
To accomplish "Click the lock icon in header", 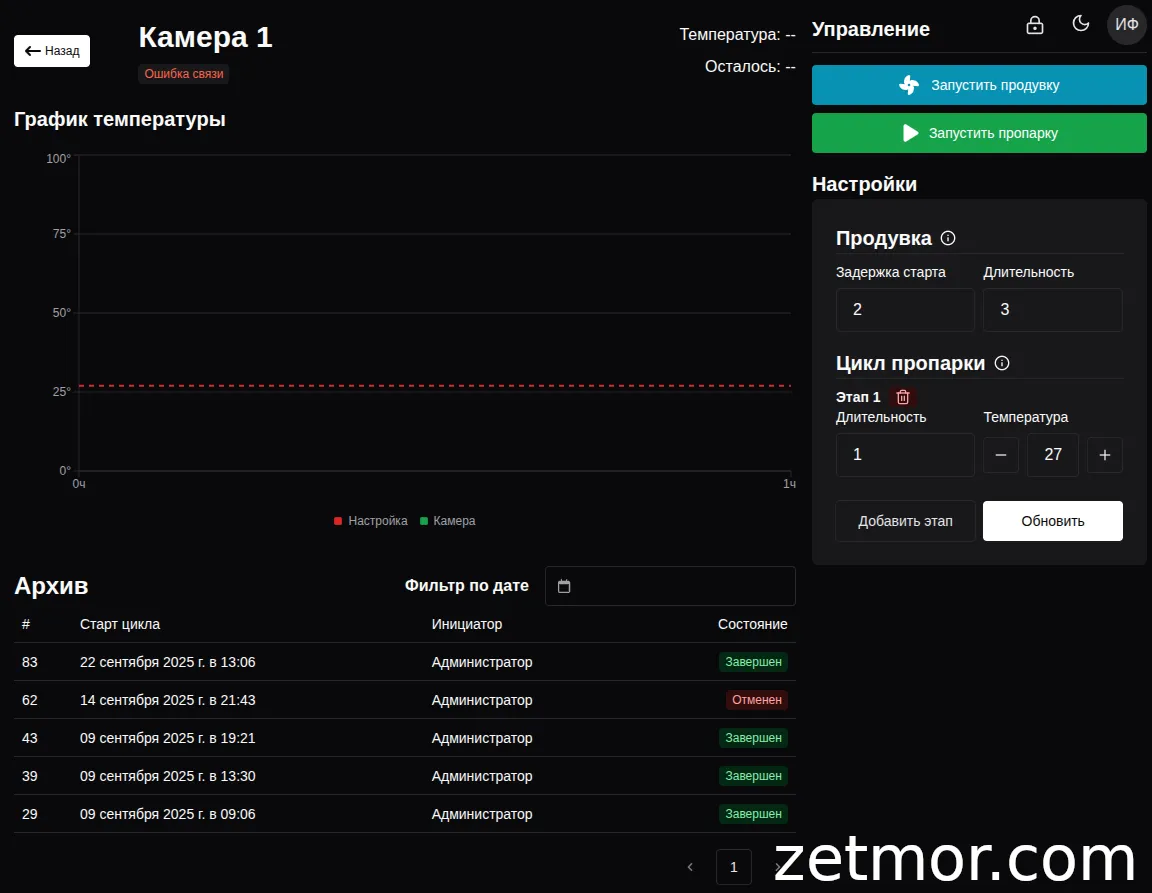I will (1035, 25).
